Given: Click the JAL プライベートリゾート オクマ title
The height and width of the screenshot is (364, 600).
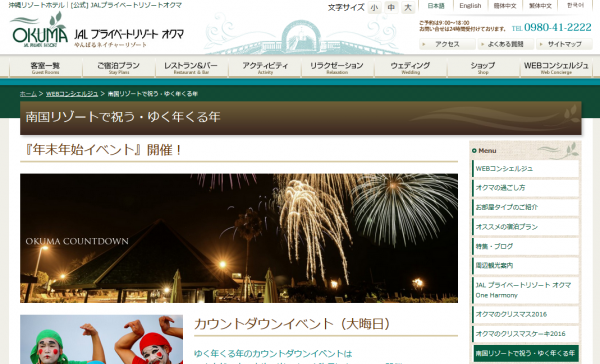Looking at the screenshot, I should pyautogui.click(x=129, y=34).
